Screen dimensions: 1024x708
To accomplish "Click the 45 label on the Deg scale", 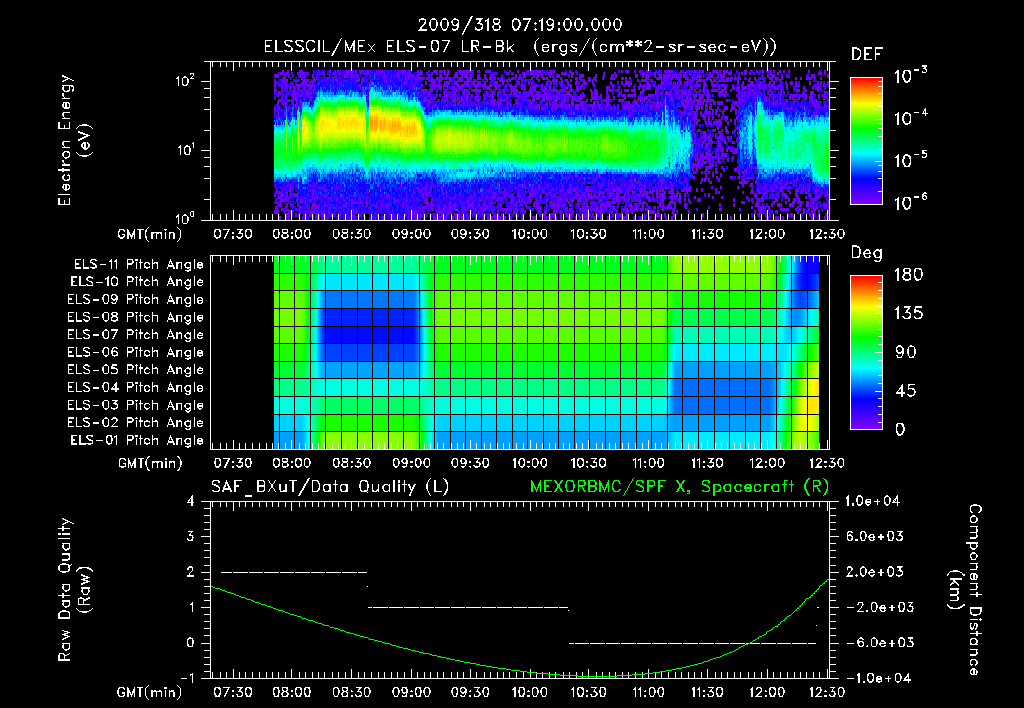I will [x=908, y=391].
